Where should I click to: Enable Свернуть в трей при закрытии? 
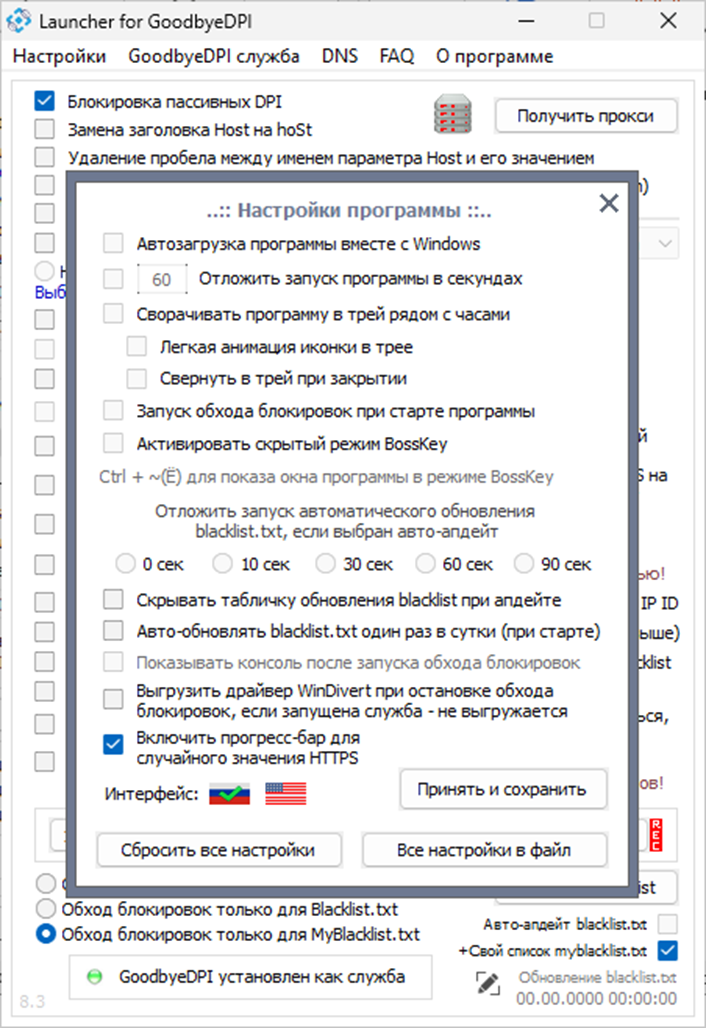tap(136, 378)
